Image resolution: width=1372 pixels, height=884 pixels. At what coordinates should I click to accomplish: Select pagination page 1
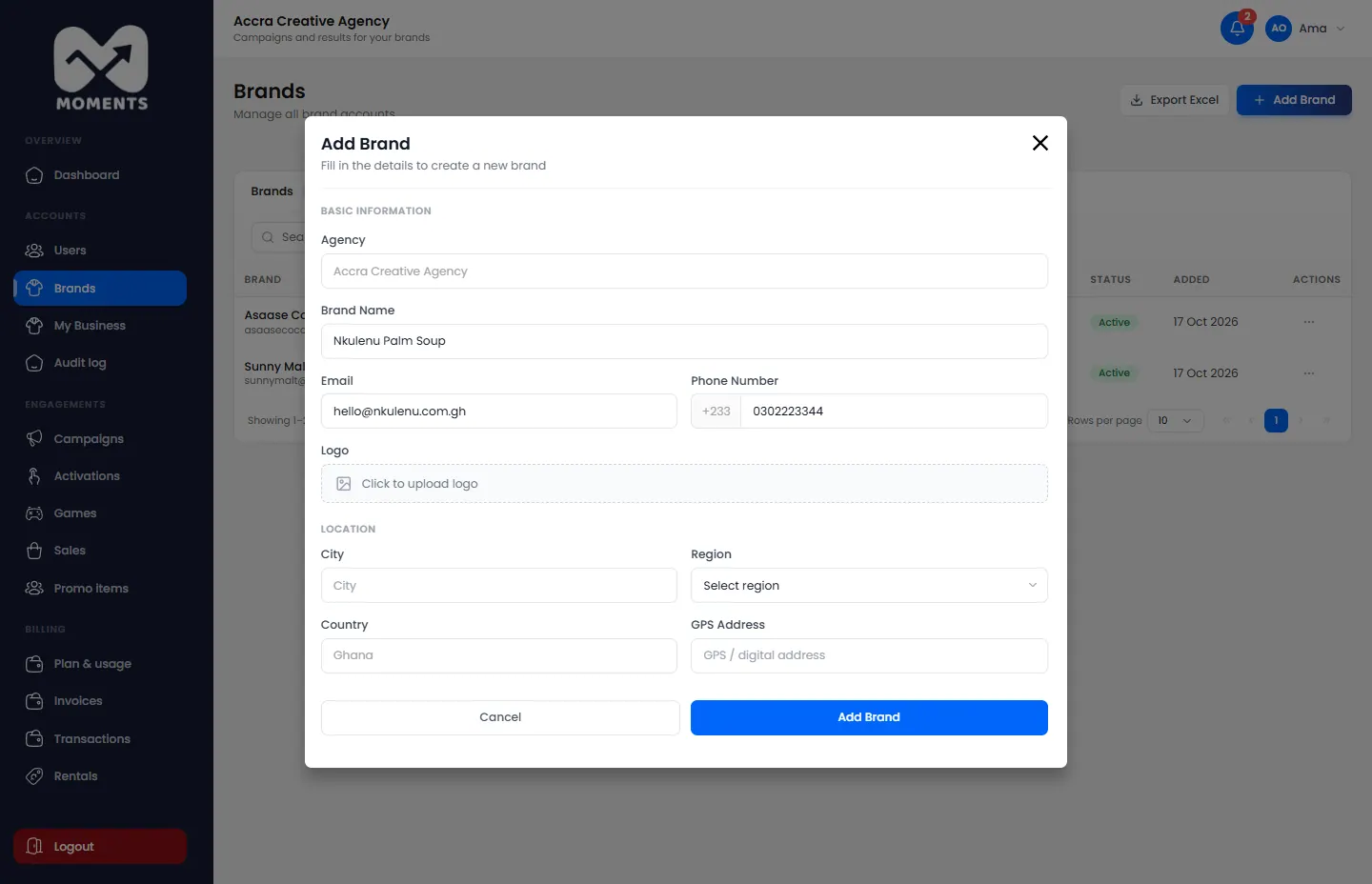pyautogui.click(x=1276, y=420)
